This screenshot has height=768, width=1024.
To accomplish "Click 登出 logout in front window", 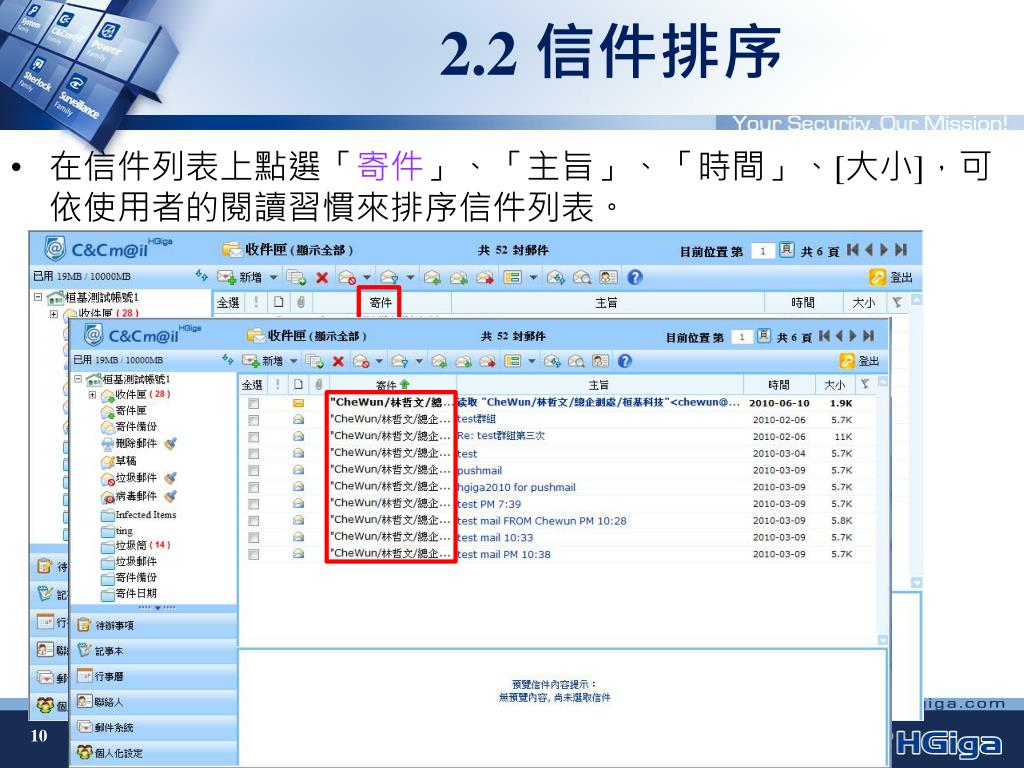I will [859, 361].
